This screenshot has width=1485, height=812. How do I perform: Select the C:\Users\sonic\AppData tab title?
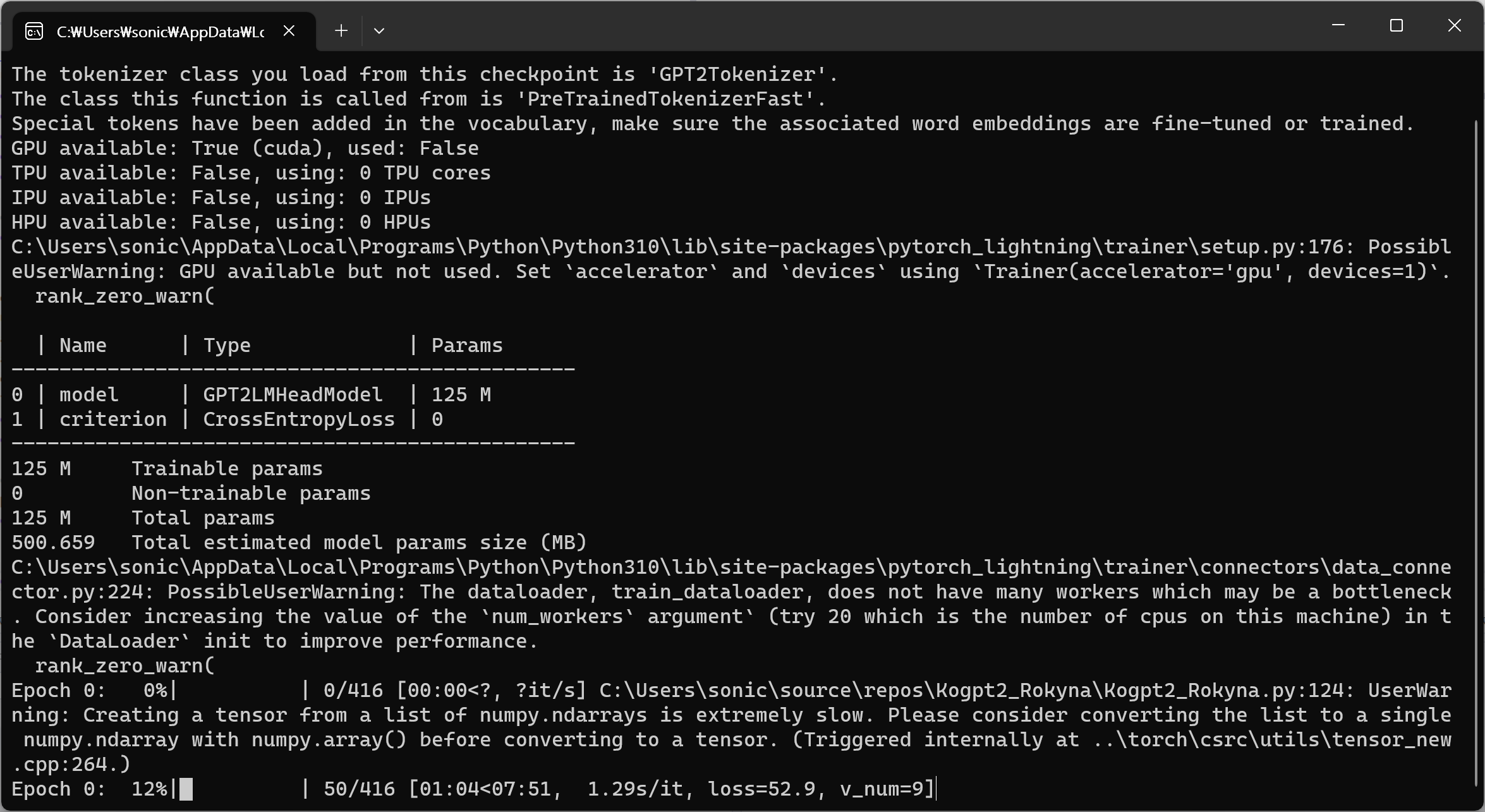tap(161, 32)
